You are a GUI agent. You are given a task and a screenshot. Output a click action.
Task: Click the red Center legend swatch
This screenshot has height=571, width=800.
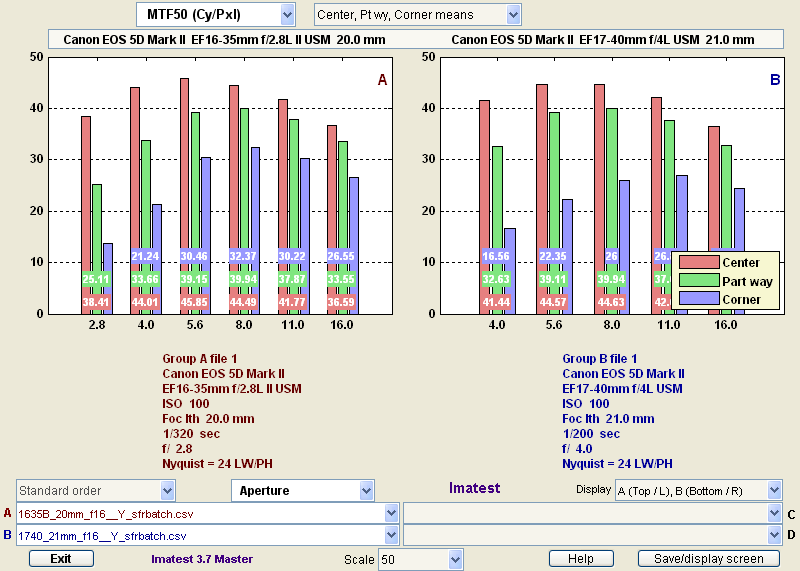[698, 262]
